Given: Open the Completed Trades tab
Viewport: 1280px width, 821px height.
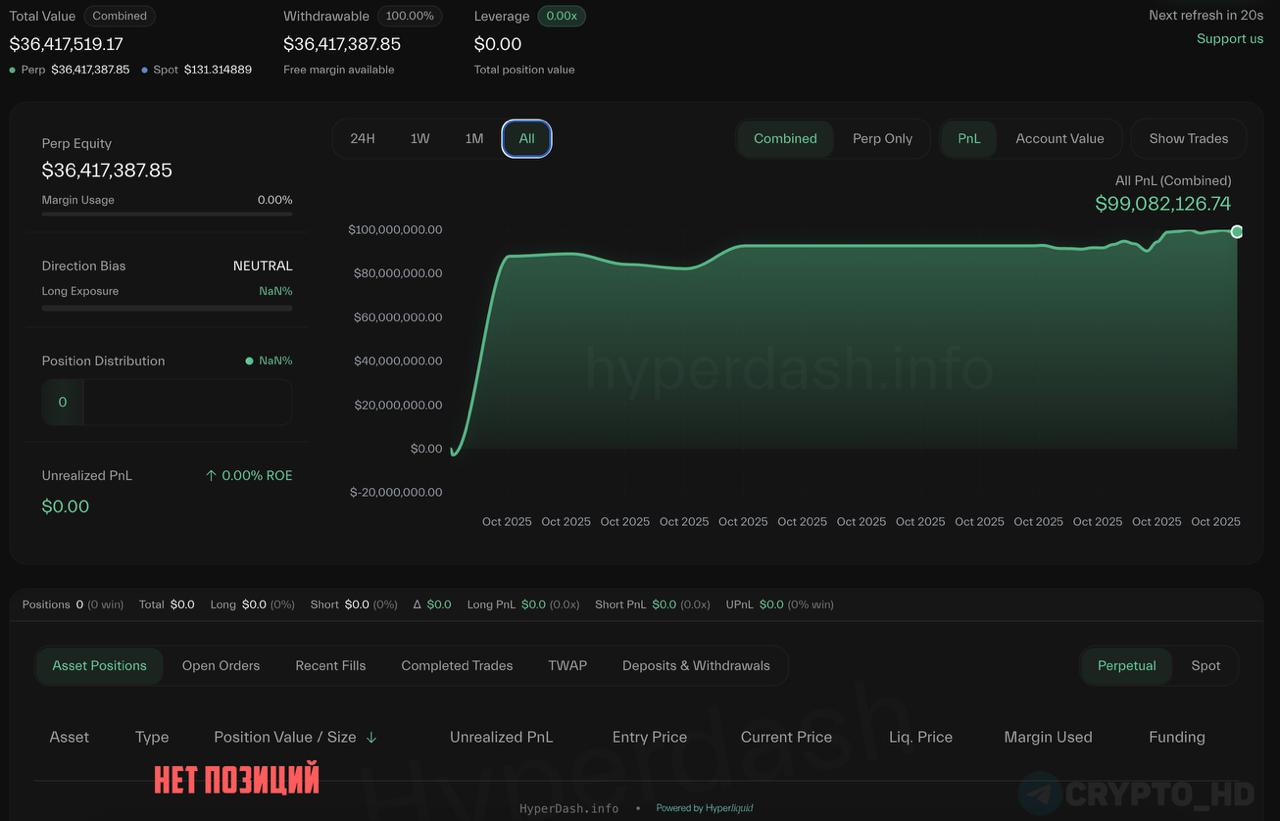Looking at the screenshot, I should pos(457,666).
